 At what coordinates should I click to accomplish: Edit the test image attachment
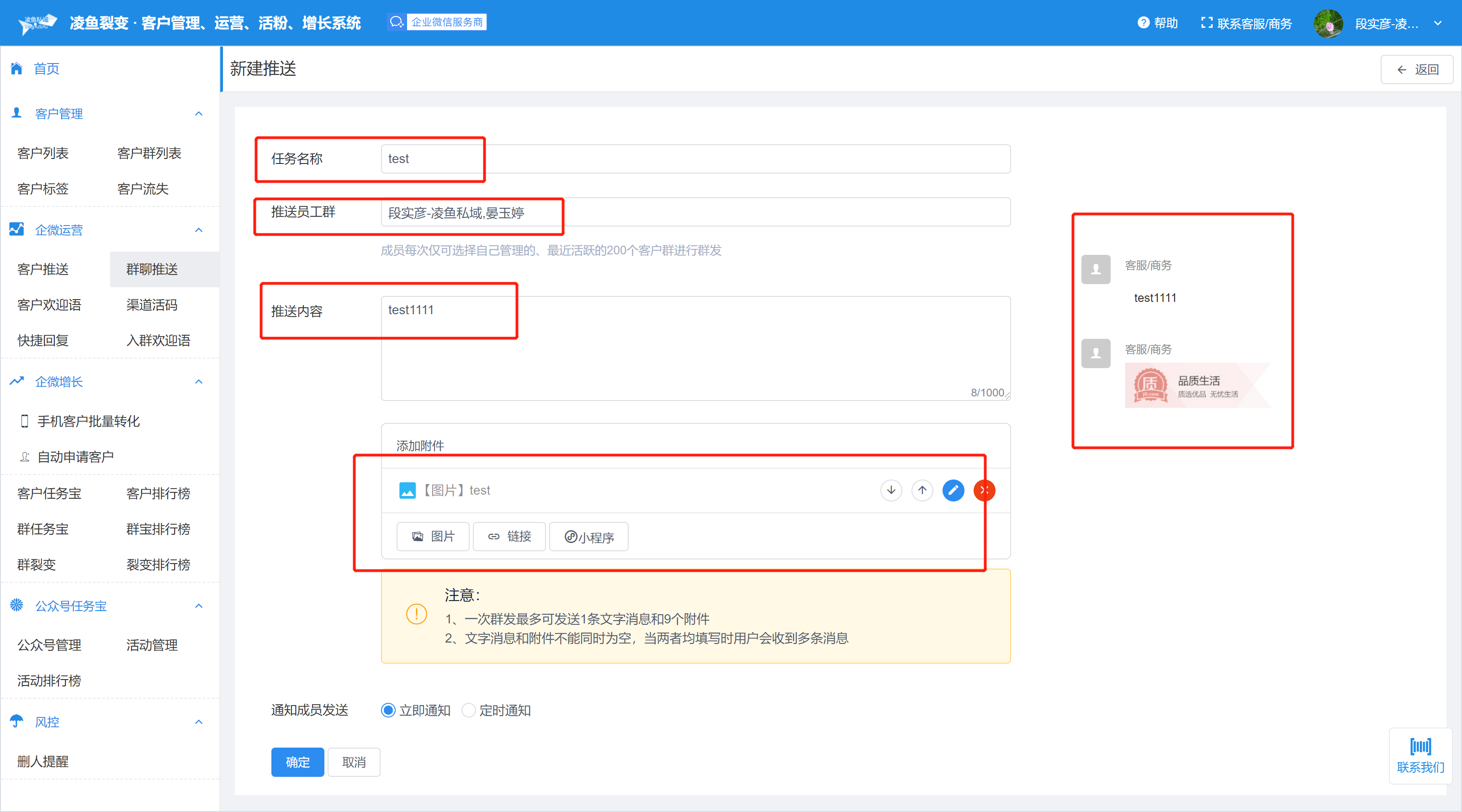[953, 490]
